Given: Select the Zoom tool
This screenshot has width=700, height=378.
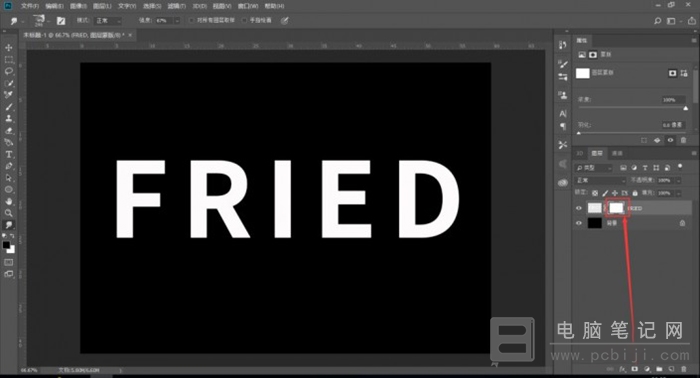Looking at the screenshot, I should coord(8,213).
